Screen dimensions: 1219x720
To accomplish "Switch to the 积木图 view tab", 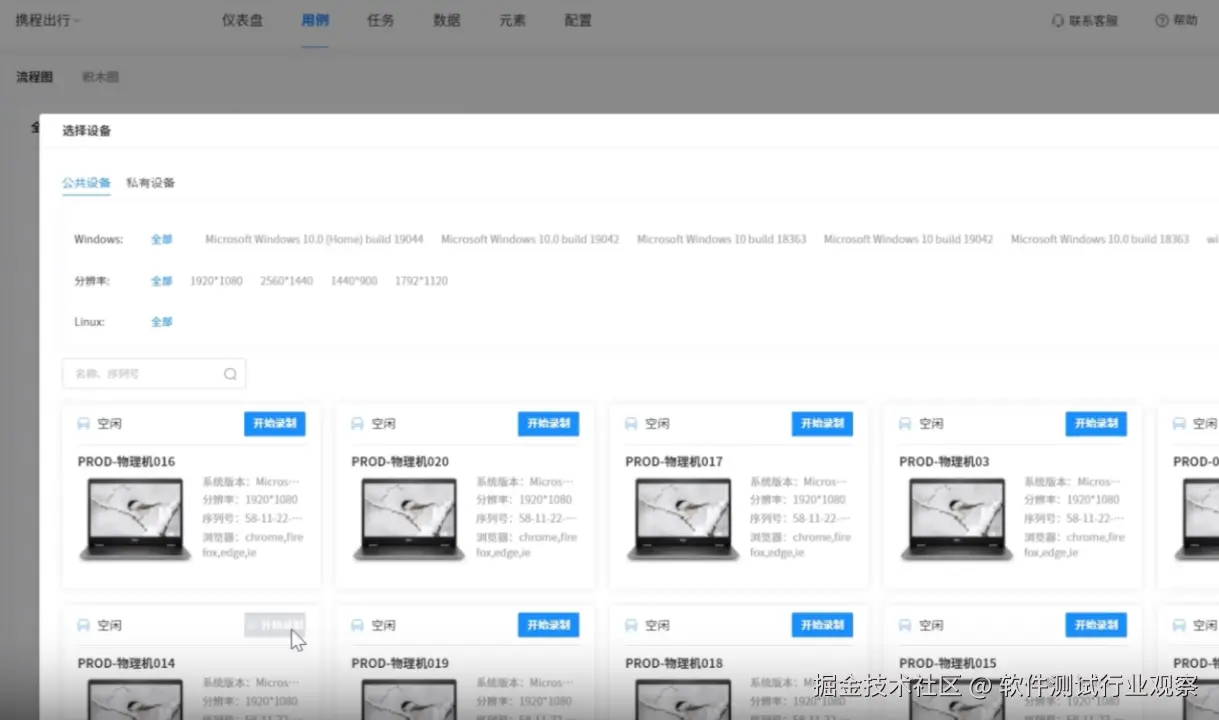I will [x=100, y=77].
